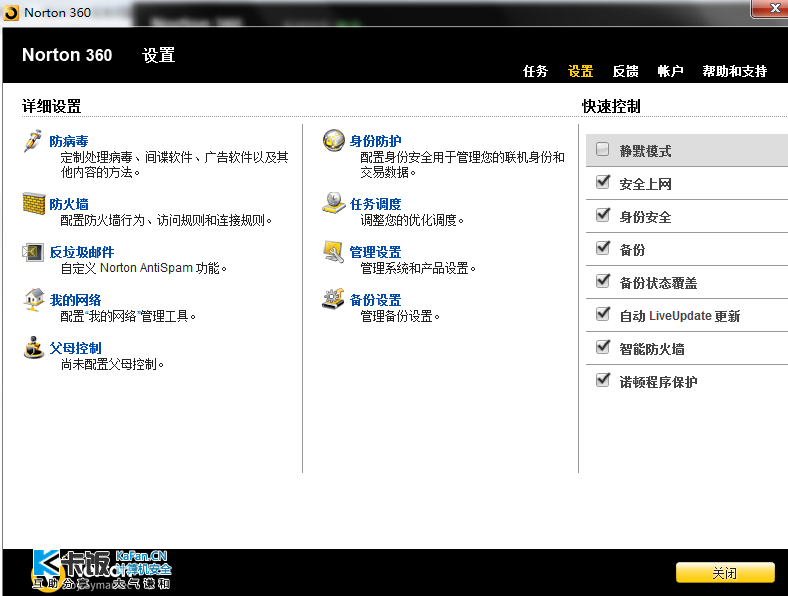The height and width of the screenshot is (596, 788).
Task: Uncheck the 备份 checkbox
Action: [x=603, y=248]
